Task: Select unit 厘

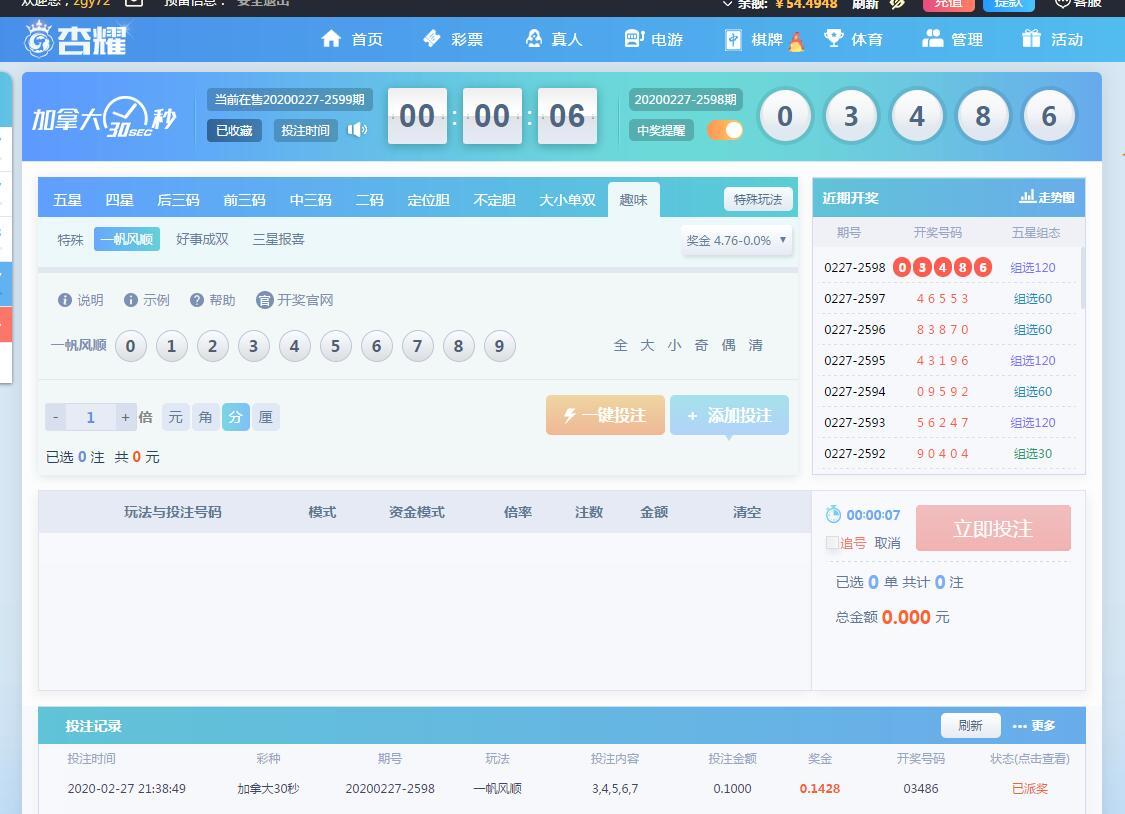Action: 265,417
